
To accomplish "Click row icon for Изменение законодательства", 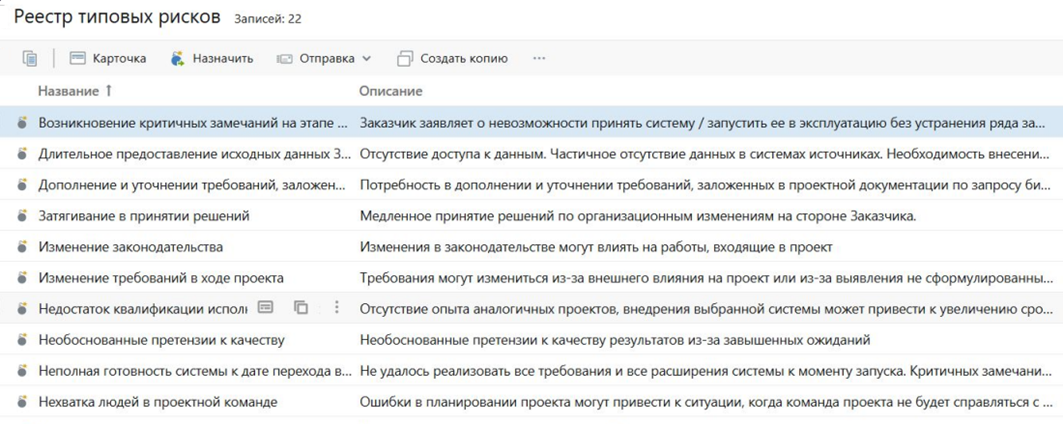I will 22,248.
